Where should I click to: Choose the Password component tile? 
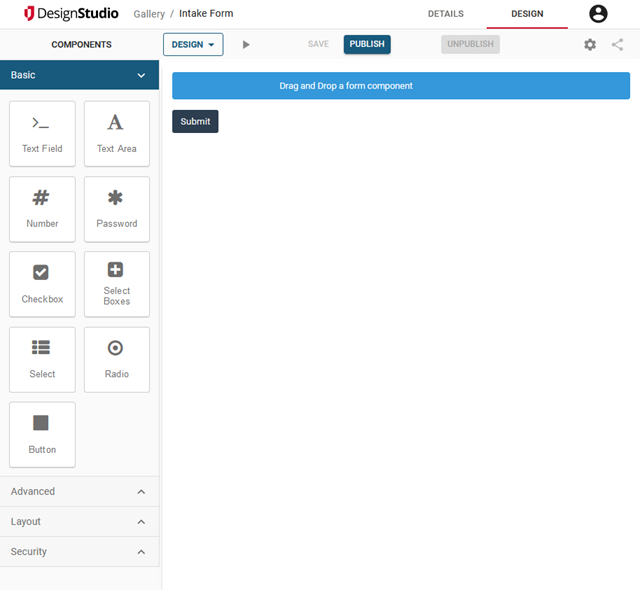pos(117,209)
